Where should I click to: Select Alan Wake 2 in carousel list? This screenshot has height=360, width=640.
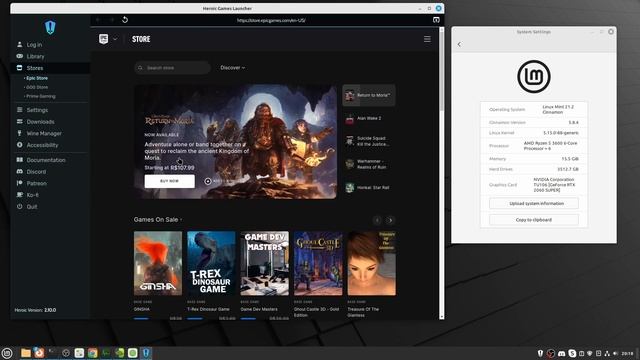click(369, 118)
